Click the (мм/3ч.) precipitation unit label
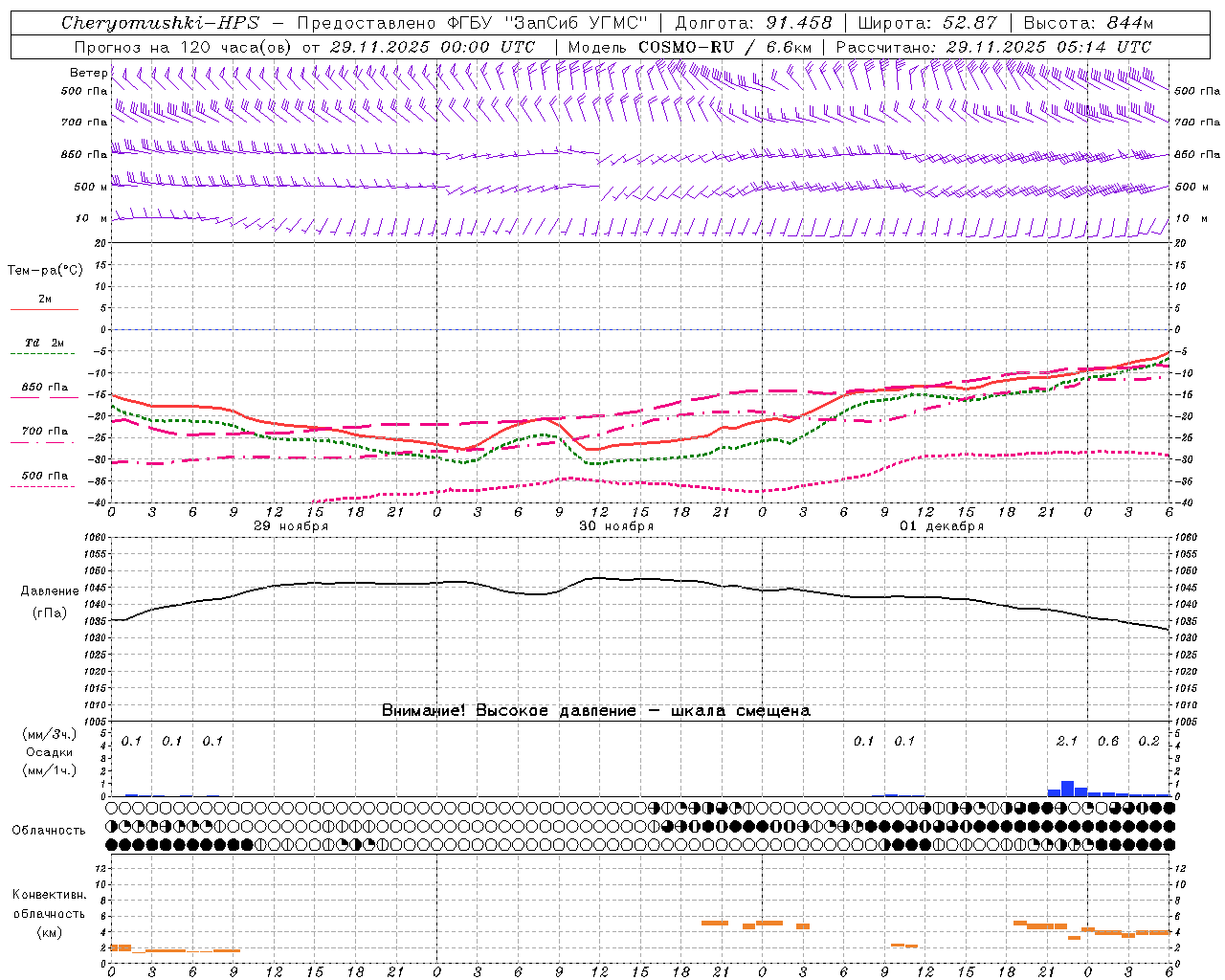Image resolution: width=1225 pixels, height=980 pixels. point(49,734)
